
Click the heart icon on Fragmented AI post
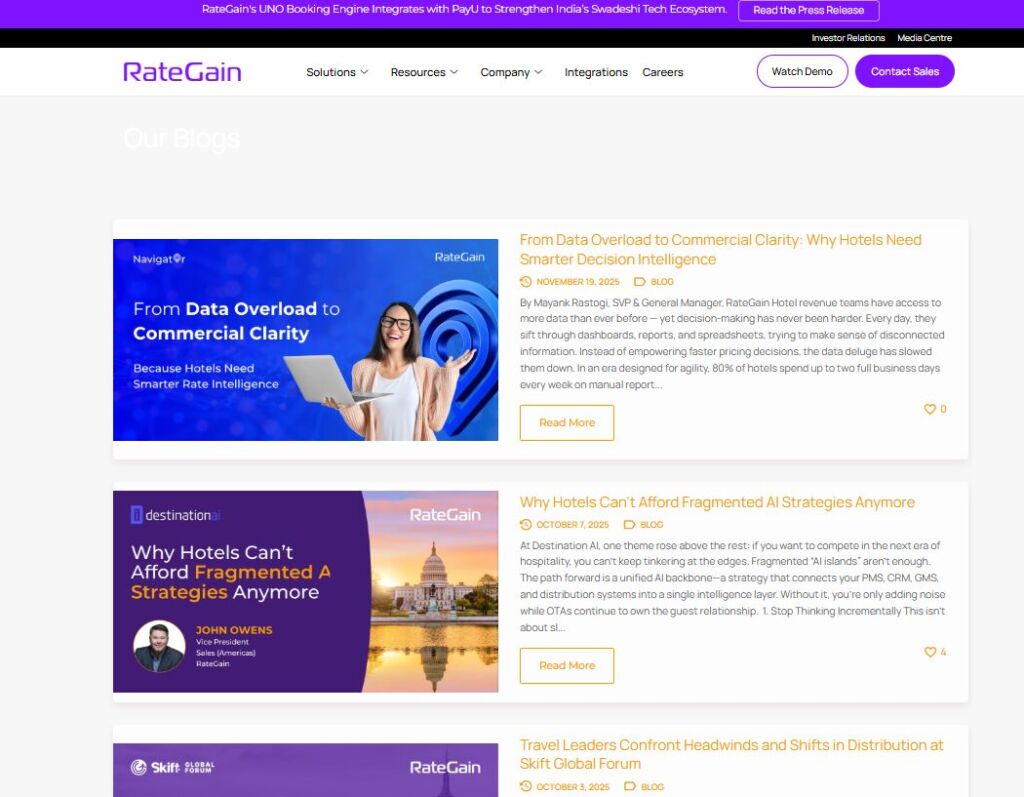point(930,652)
